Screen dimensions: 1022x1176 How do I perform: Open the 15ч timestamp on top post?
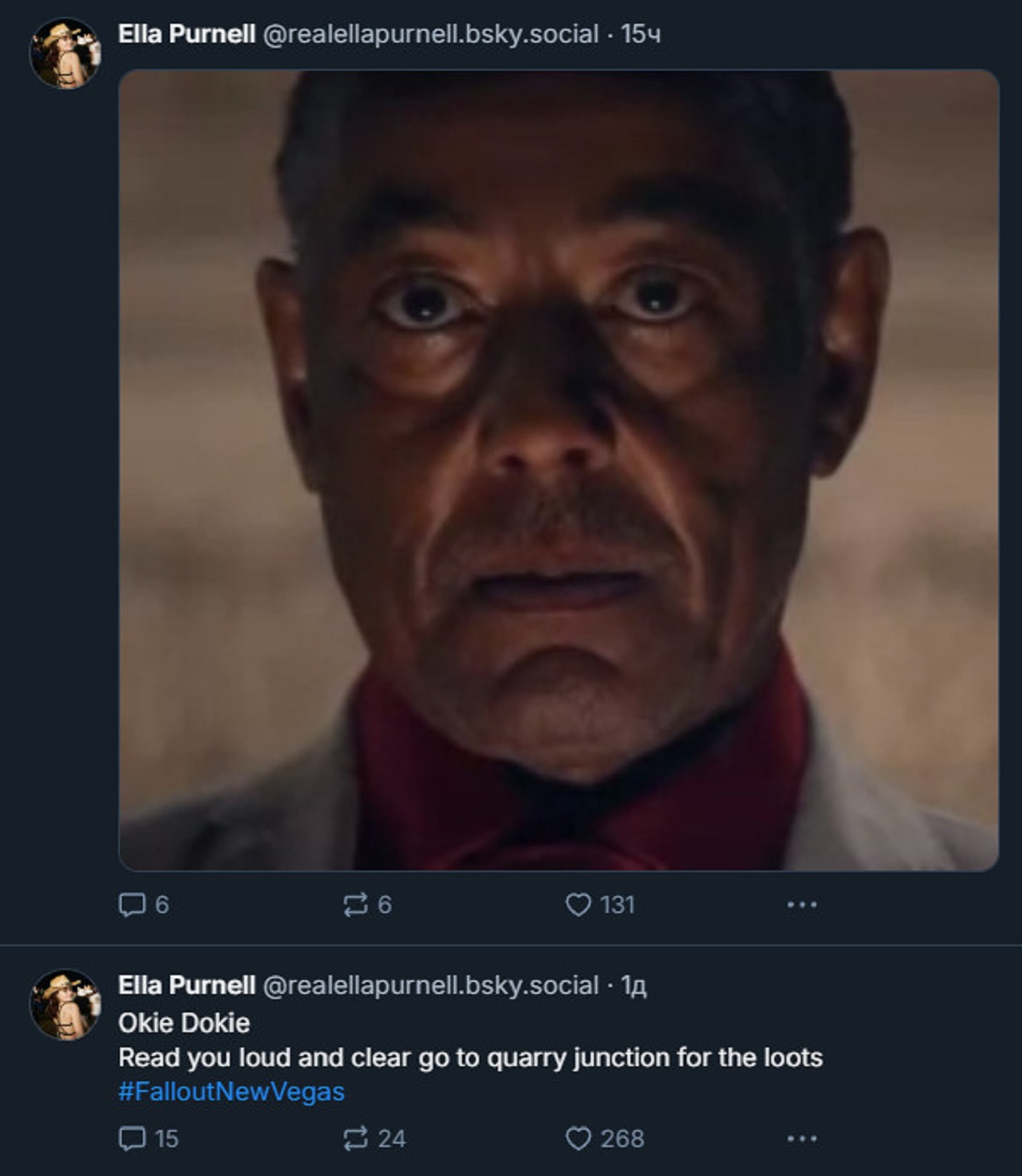[641, 34]
